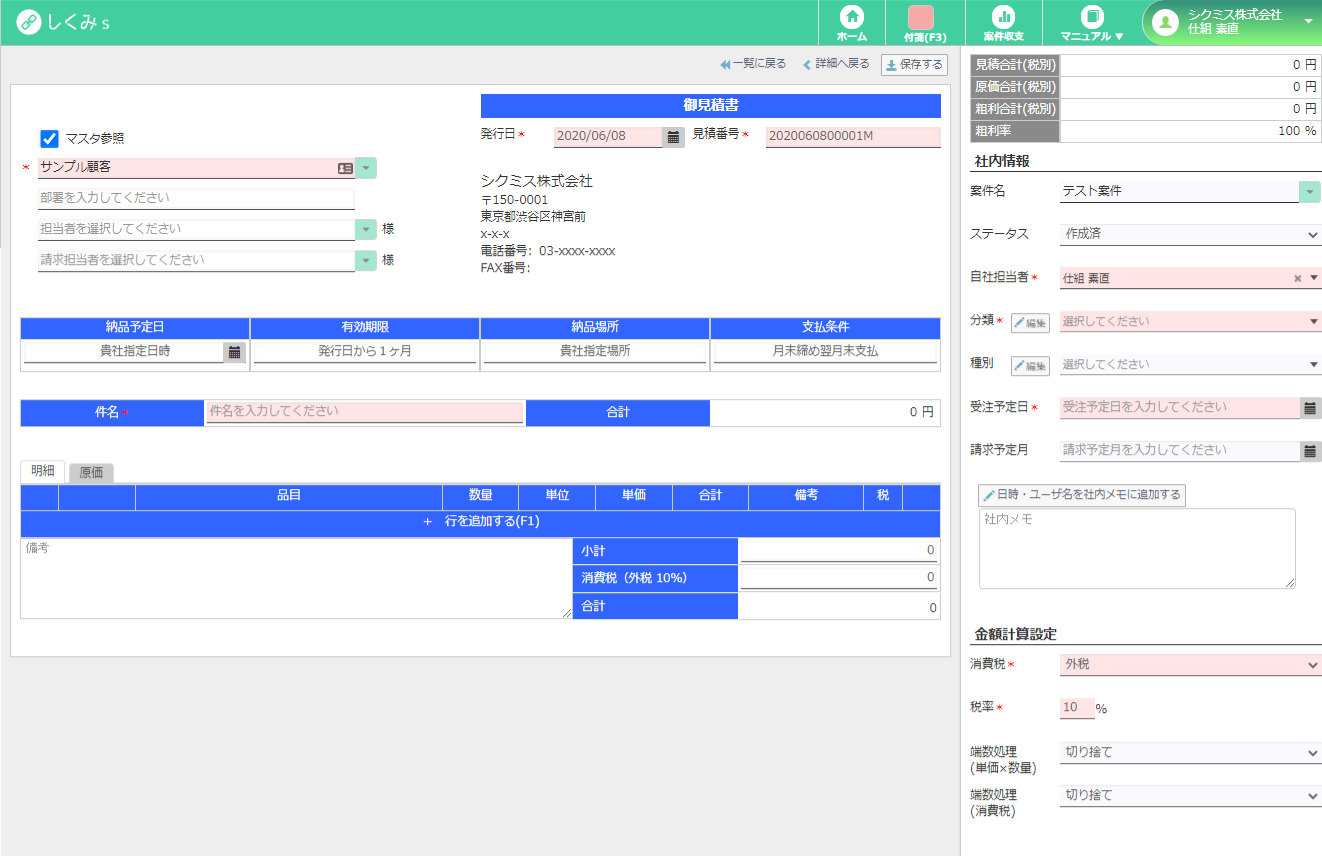Viewport: 1322px width, 856px height.
Task: Open the 分類 選択してください dropdown
Action: coord(1190,321)
